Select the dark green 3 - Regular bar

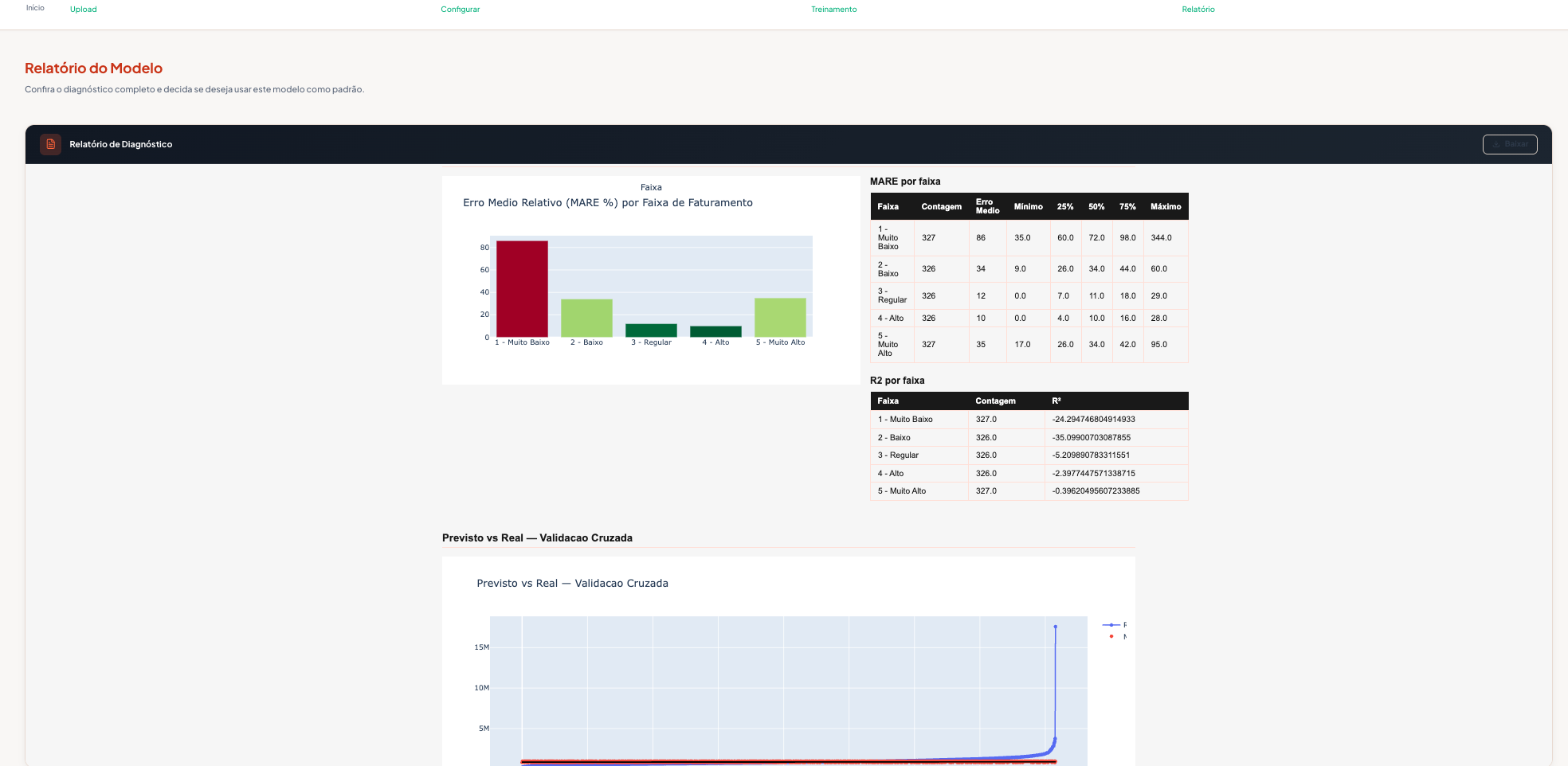tap(651, 330)
